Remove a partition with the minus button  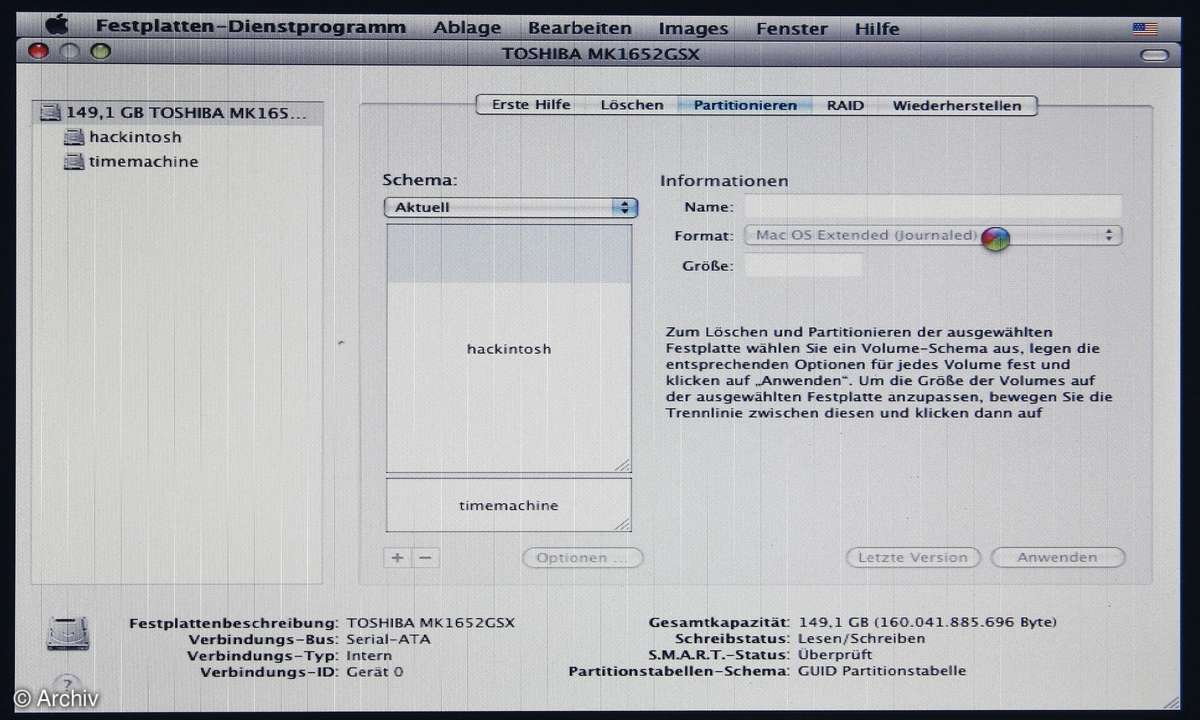point(425,558)
